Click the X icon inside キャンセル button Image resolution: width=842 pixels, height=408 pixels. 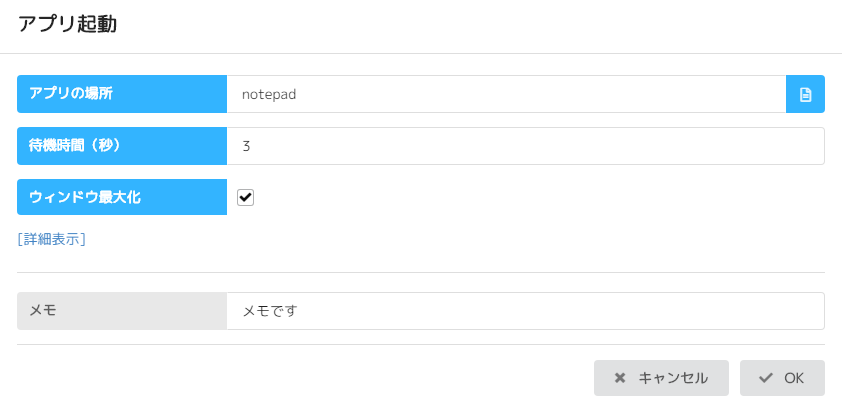click(620, 378)
